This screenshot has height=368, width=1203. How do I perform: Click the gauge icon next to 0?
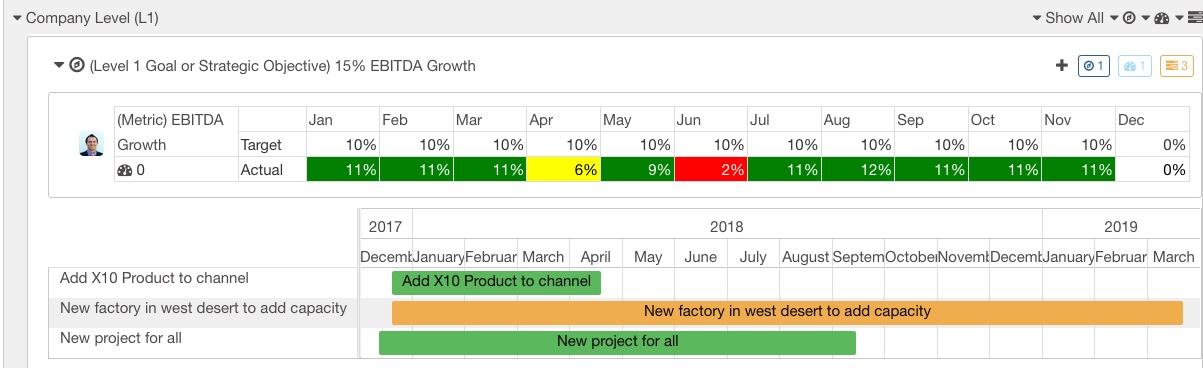pos(125,170)
